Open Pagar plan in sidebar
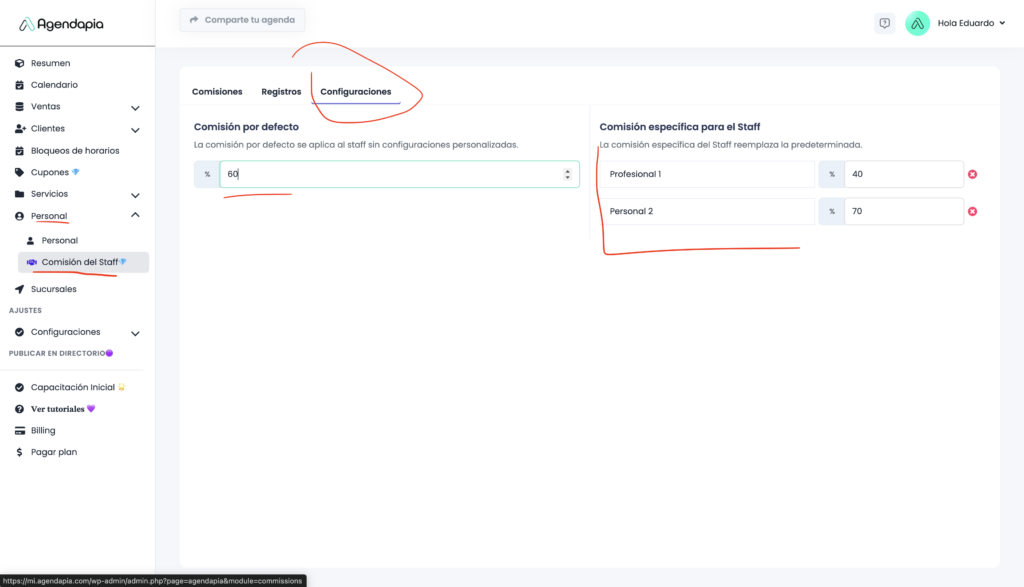This screenshot has height=587, width=1024. tap(54, 452)
